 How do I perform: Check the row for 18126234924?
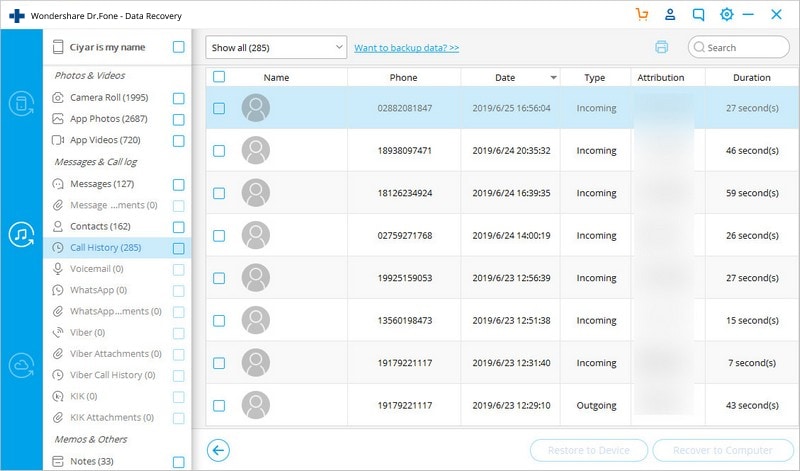[219, 193]
